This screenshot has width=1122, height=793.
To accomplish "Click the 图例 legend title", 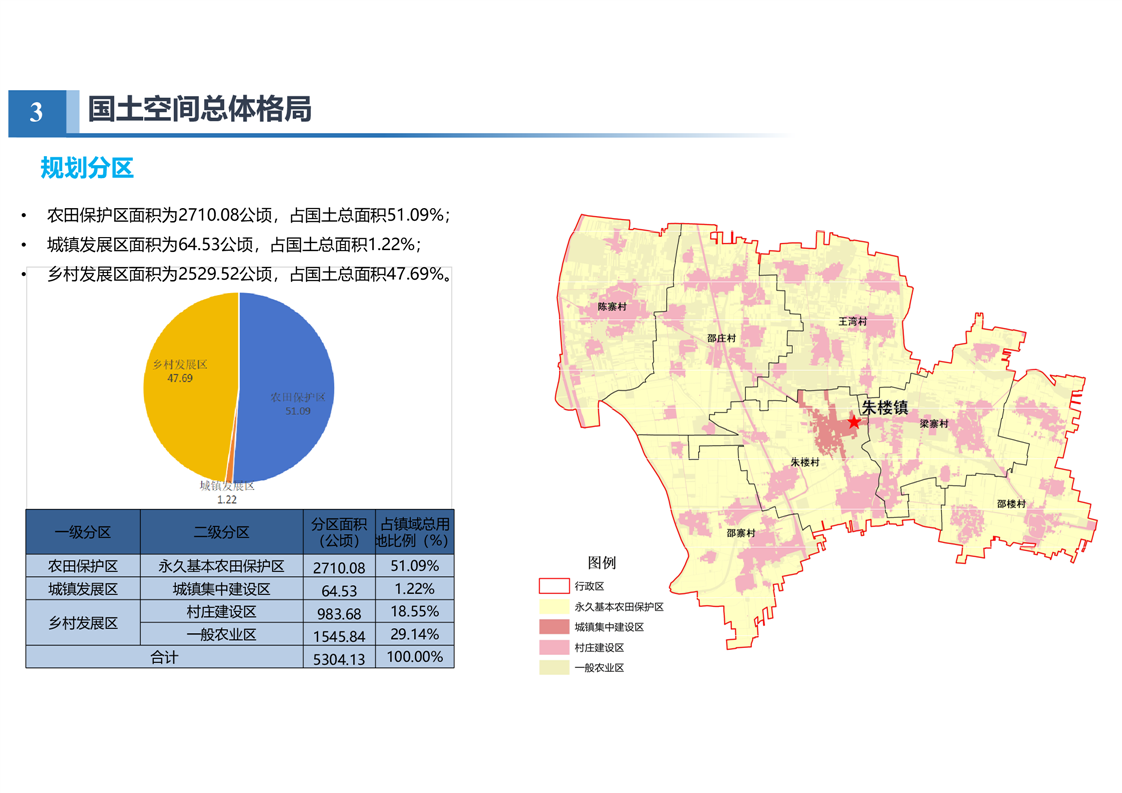I will [x=602, y=563].
